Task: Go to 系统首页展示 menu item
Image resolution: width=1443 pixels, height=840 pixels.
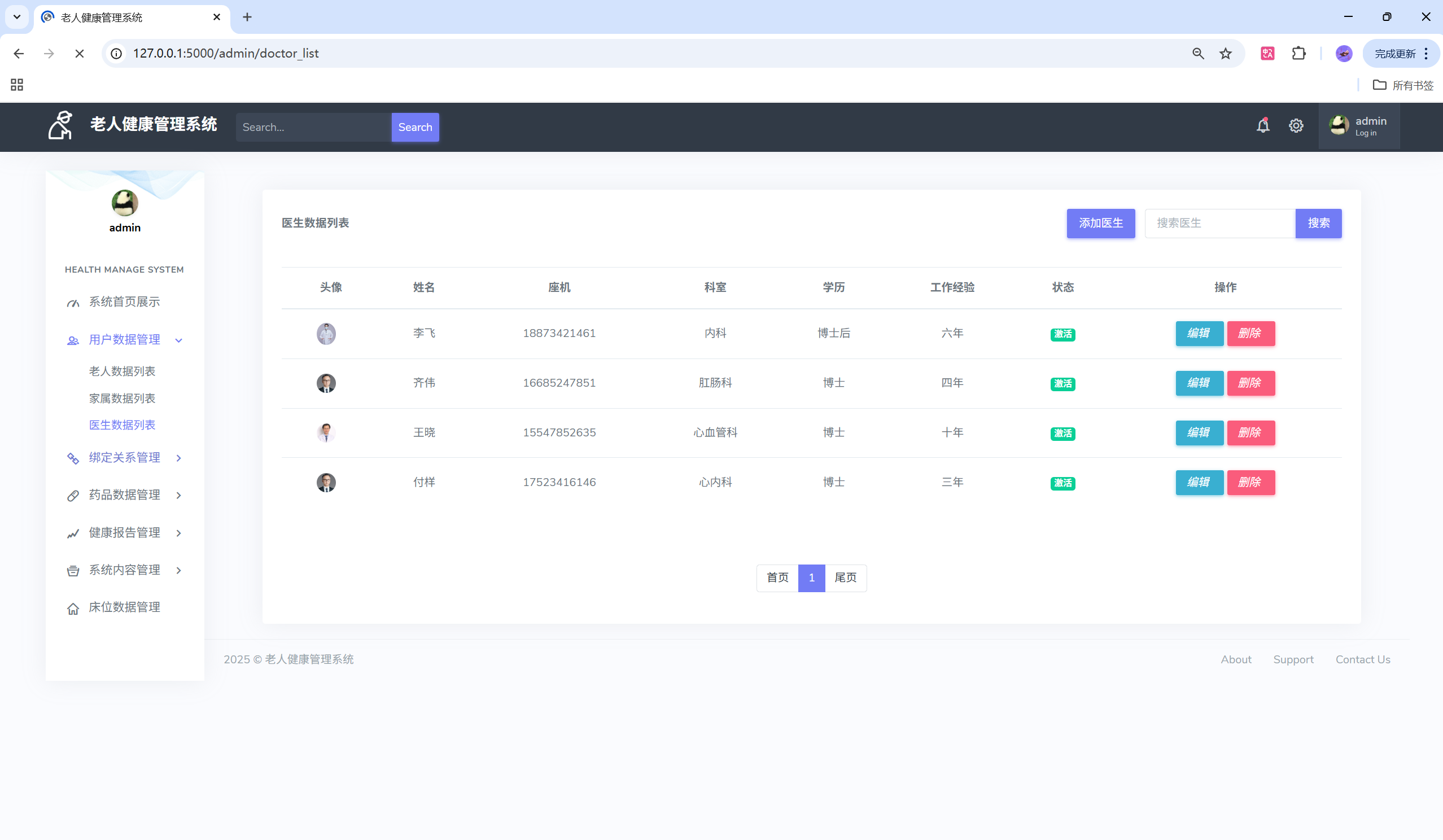Action: [124, 302]
